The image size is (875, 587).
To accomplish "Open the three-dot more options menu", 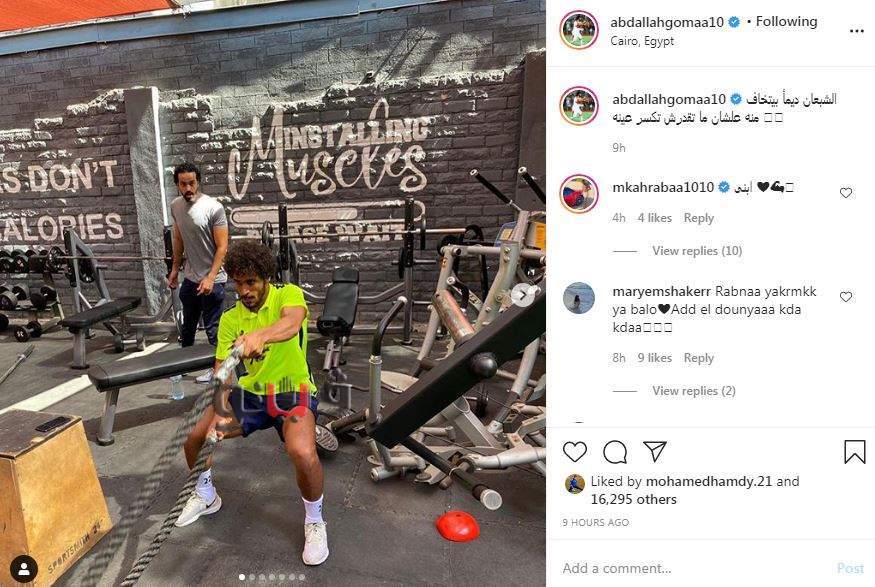I will click(x=857, y=31).
